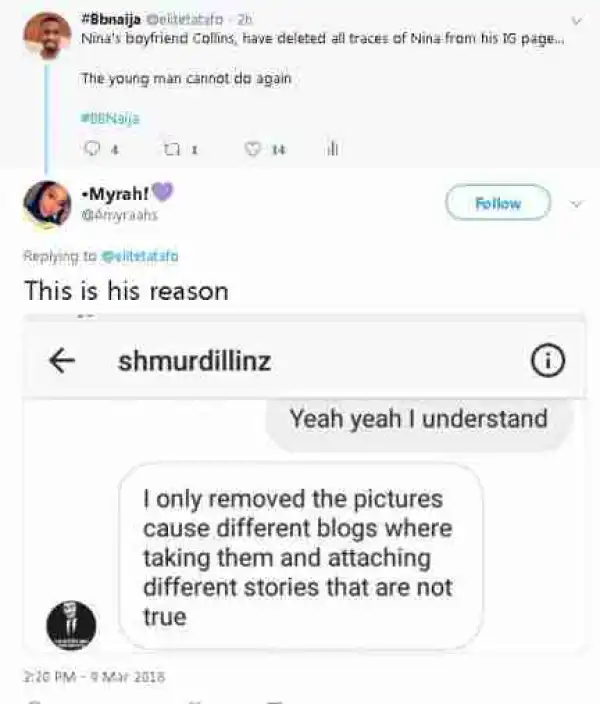Click the shmurdillinz sender avatar in the chat
Screen dimensions: 600x704
tap(71, 625)
